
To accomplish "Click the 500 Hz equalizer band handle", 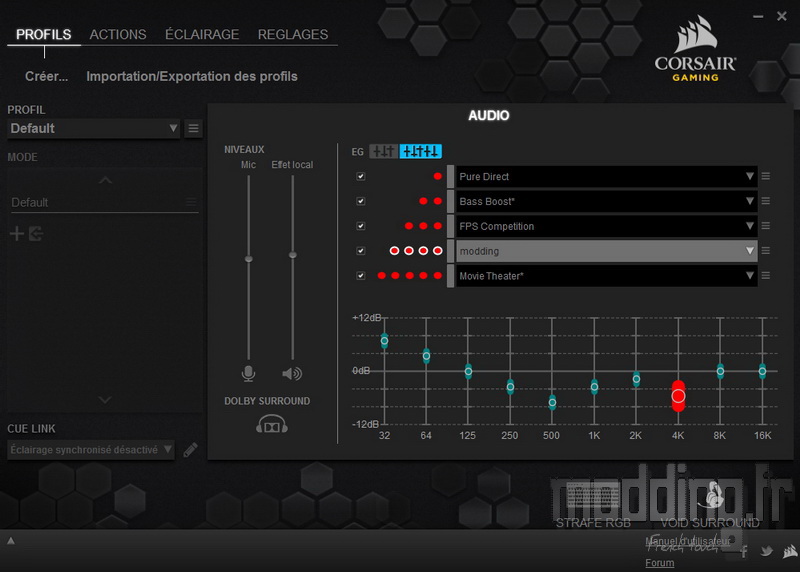I will [552, 403].
